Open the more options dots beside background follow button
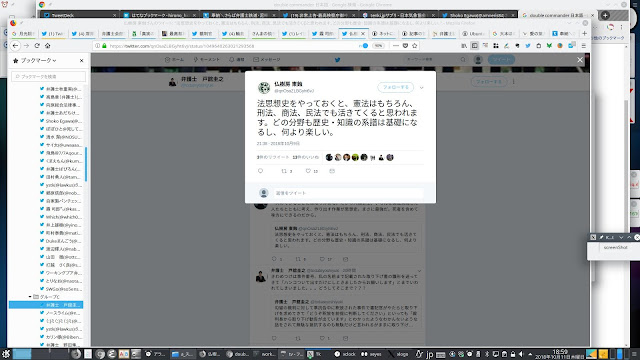640x360 pixels. [513, 82]
